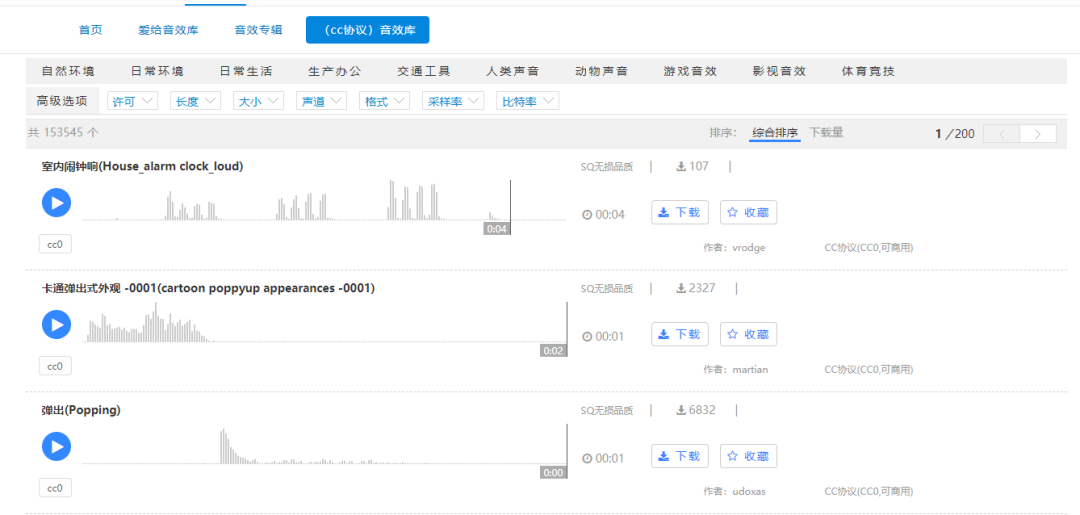Viewport: 1080px width, 515px height.
Task: Select the 影视音效 category
Action: [779, 71]
